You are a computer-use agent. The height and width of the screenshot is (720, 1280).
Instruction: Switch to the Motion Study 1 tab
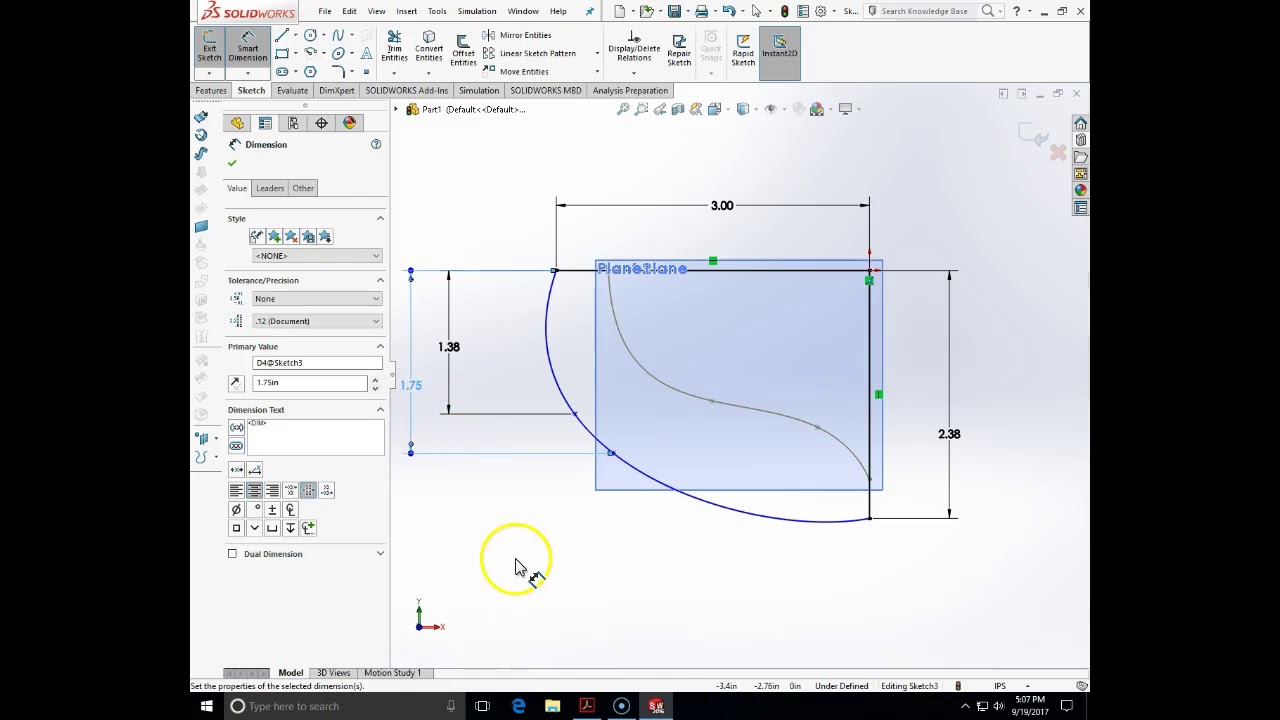point(392,673)
